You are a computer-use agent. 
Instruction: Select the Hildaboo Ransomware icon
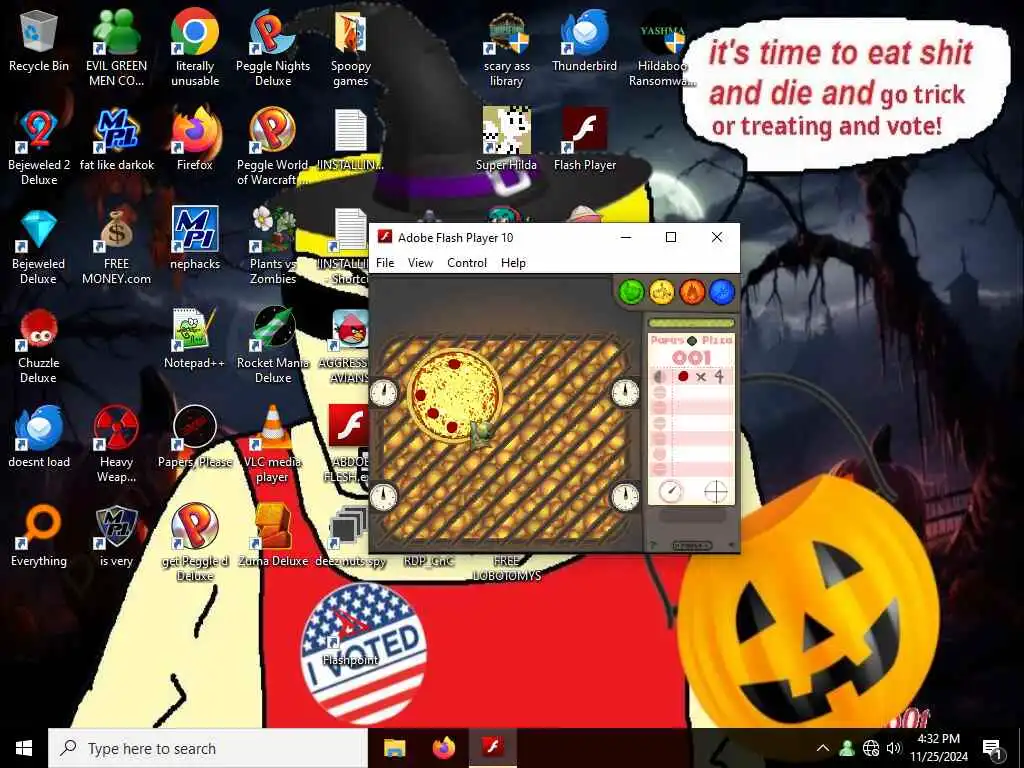click(662, 48)
